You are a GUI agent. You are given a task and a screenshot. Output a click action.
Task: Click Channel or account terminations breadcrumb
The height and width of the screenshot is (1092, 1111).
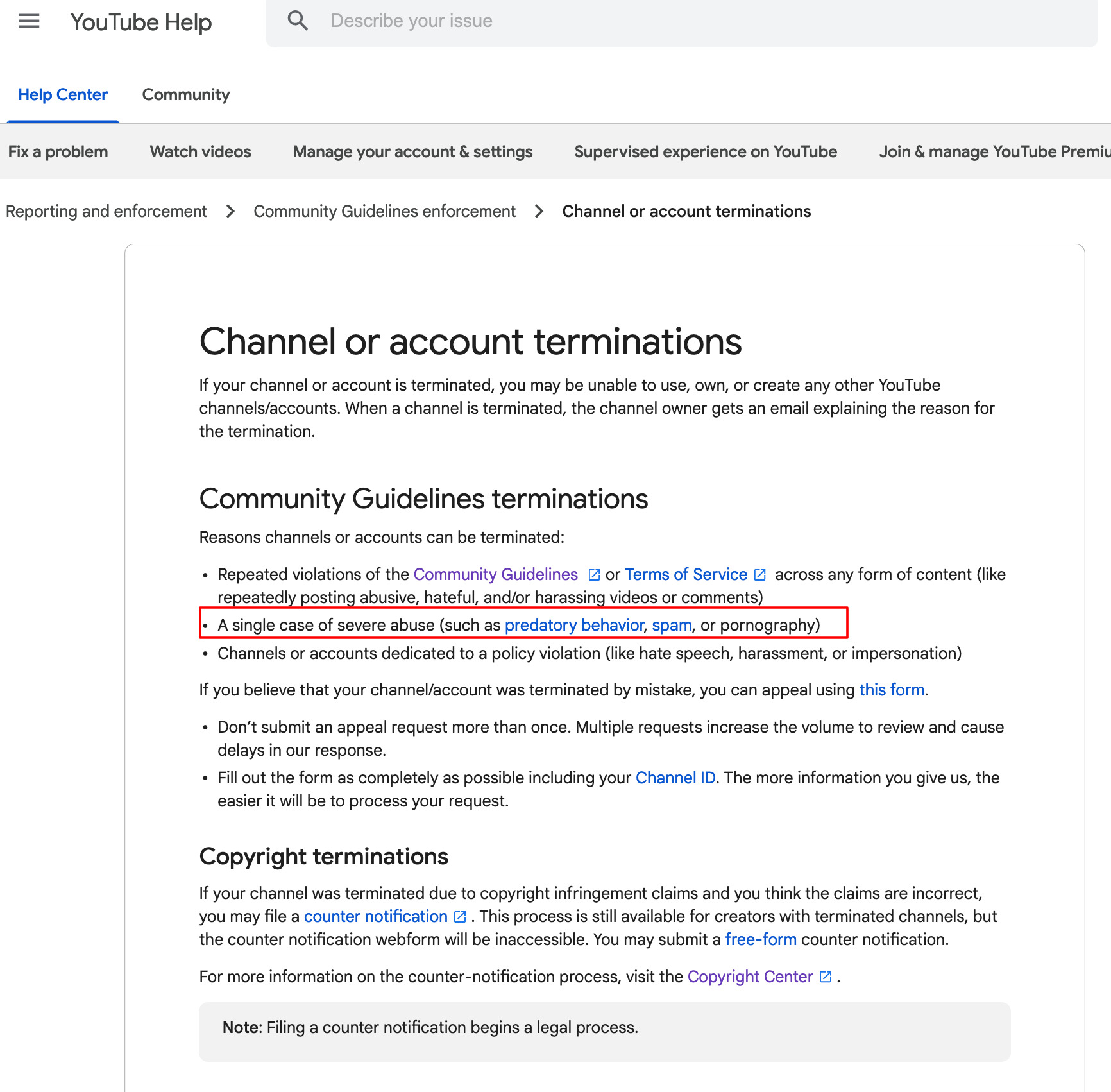click(x=686, y=211)
